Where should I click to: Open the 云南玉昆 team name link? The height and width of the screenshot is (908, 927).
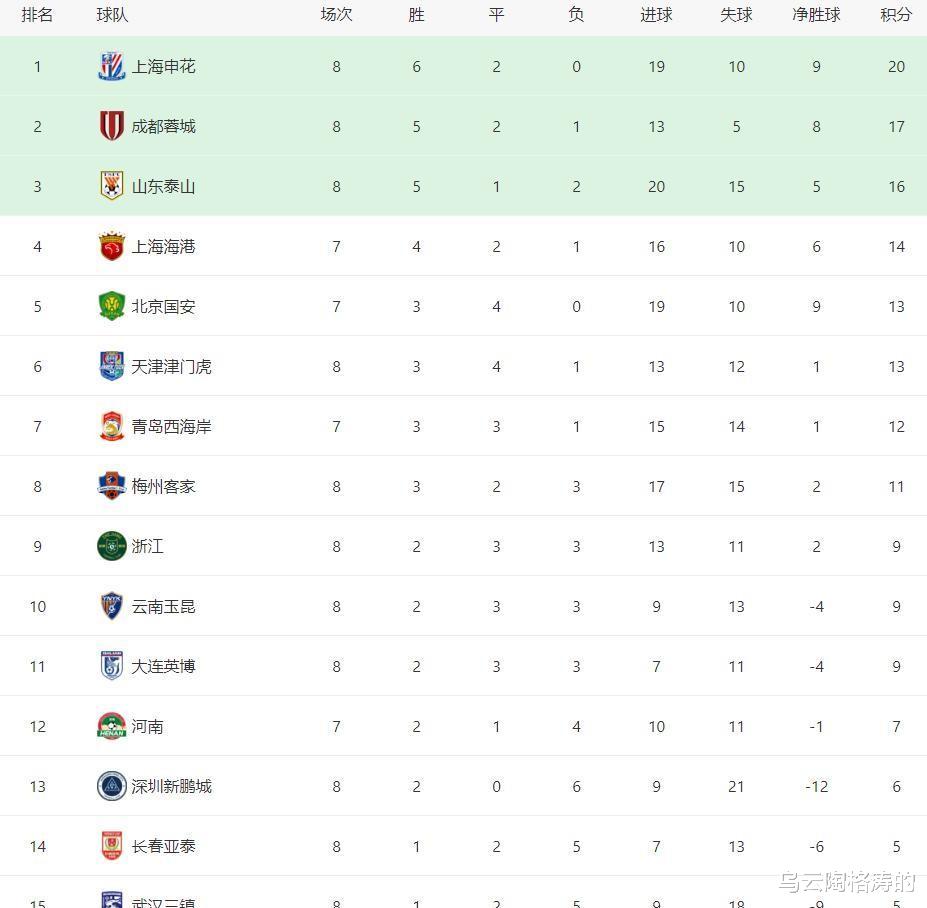tap(163, 607)
